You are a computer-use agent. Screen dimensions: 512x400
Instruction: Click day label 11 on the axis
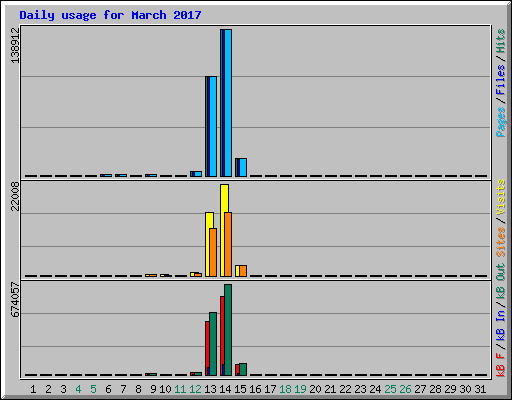180,389
